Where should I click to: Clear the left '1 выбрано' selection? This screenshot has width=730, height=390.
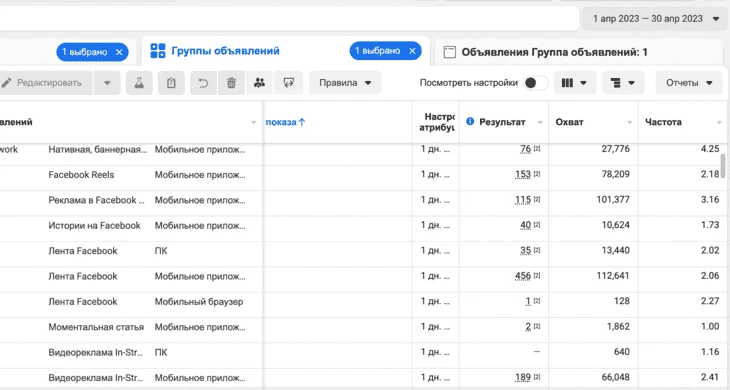pos(119,52)
